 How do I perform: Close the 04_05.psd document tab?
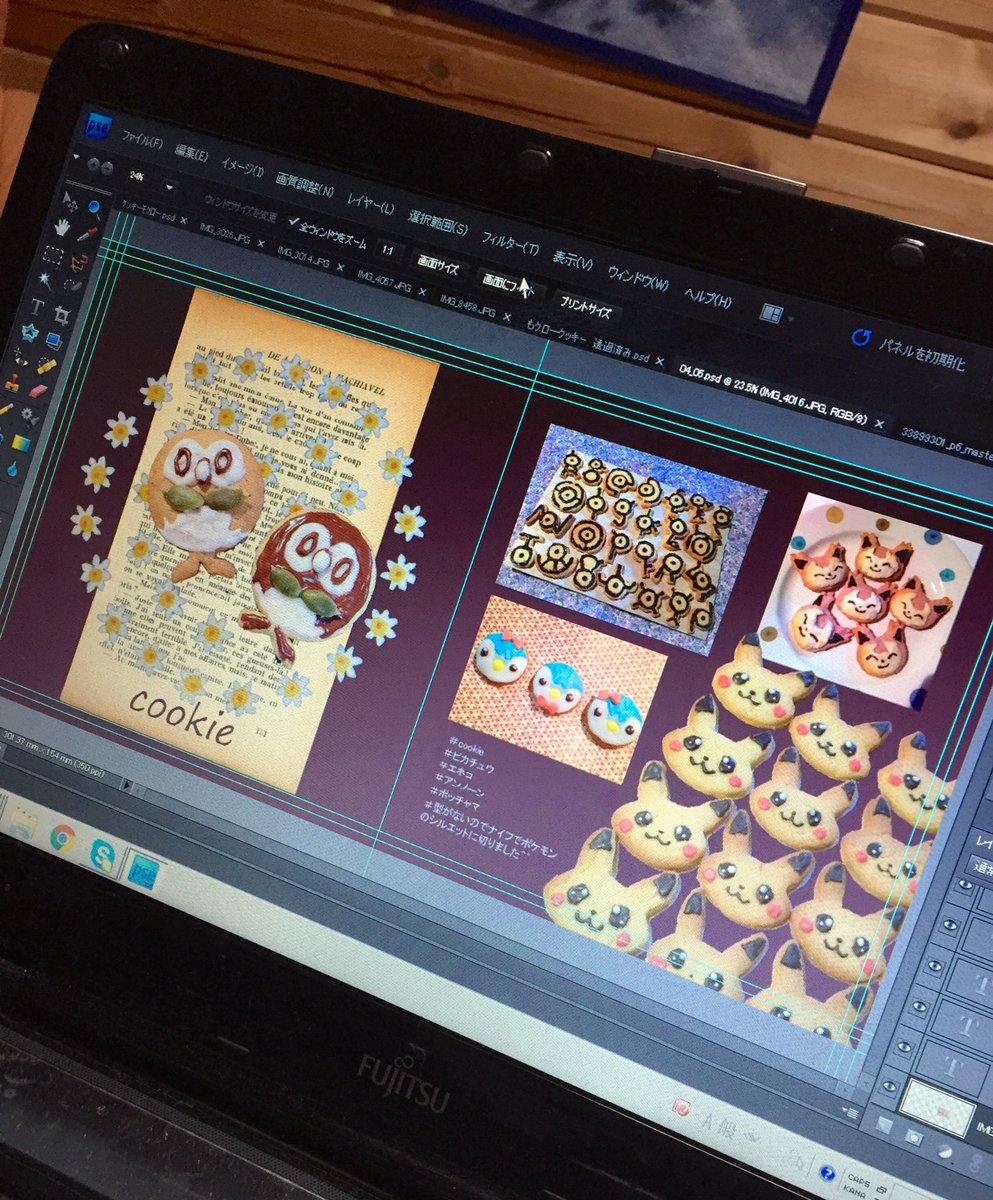879,423
